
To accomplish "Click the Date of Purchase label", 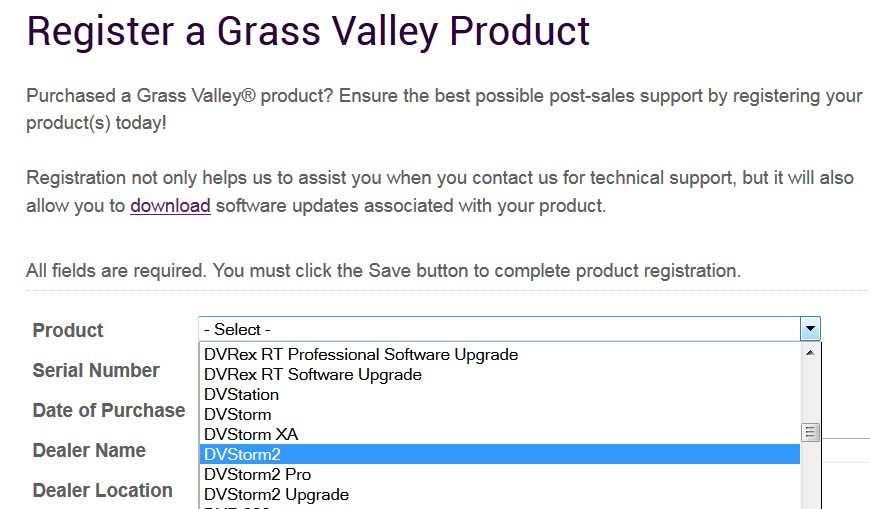I will pyautogui.click(x=108, y=410).
